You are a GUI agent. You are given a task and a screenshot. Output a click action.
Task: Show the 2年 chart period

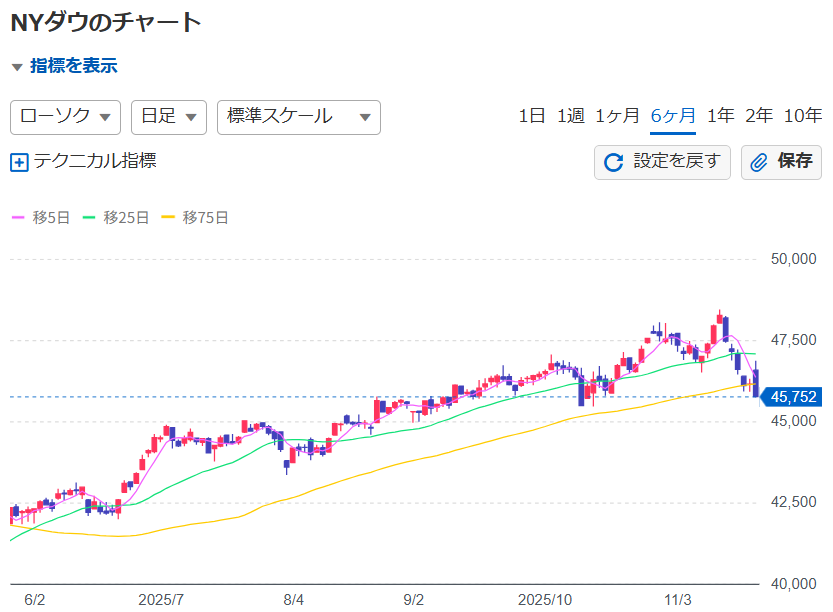(759, 116)
